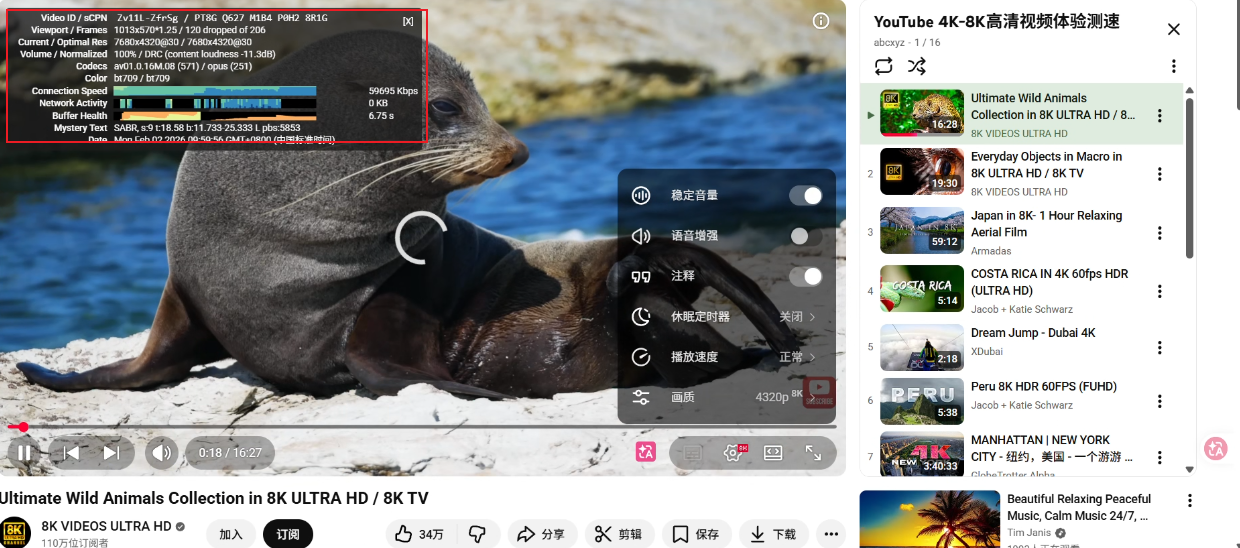Open the 播放速度 playback speed submenu
The width and height of the screenshot is (1240, 548).
coord(727,357)
